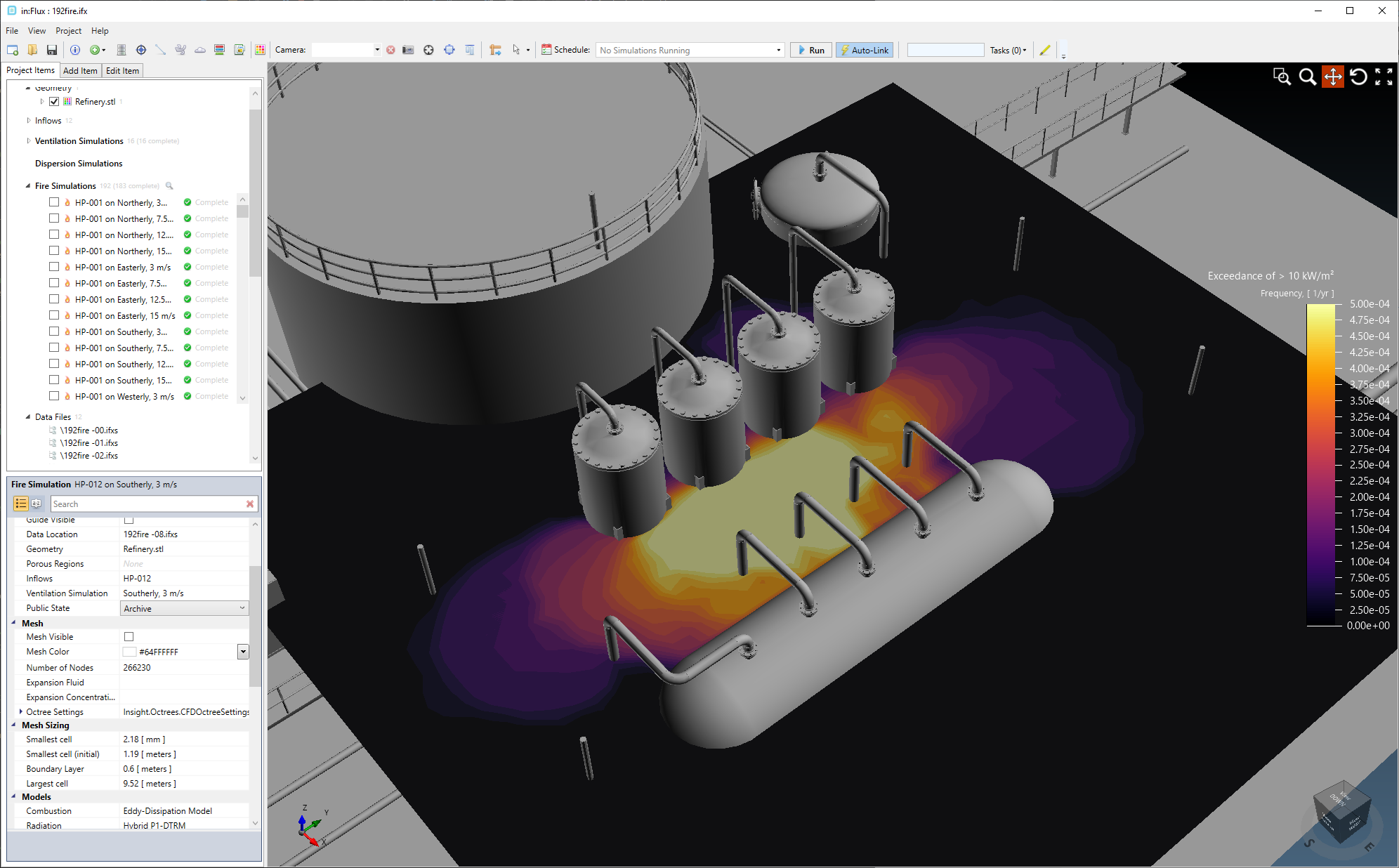Click the blue info icon in toolbar
Viewport: 1399px width, 868px height.
(x=75, y=50)
